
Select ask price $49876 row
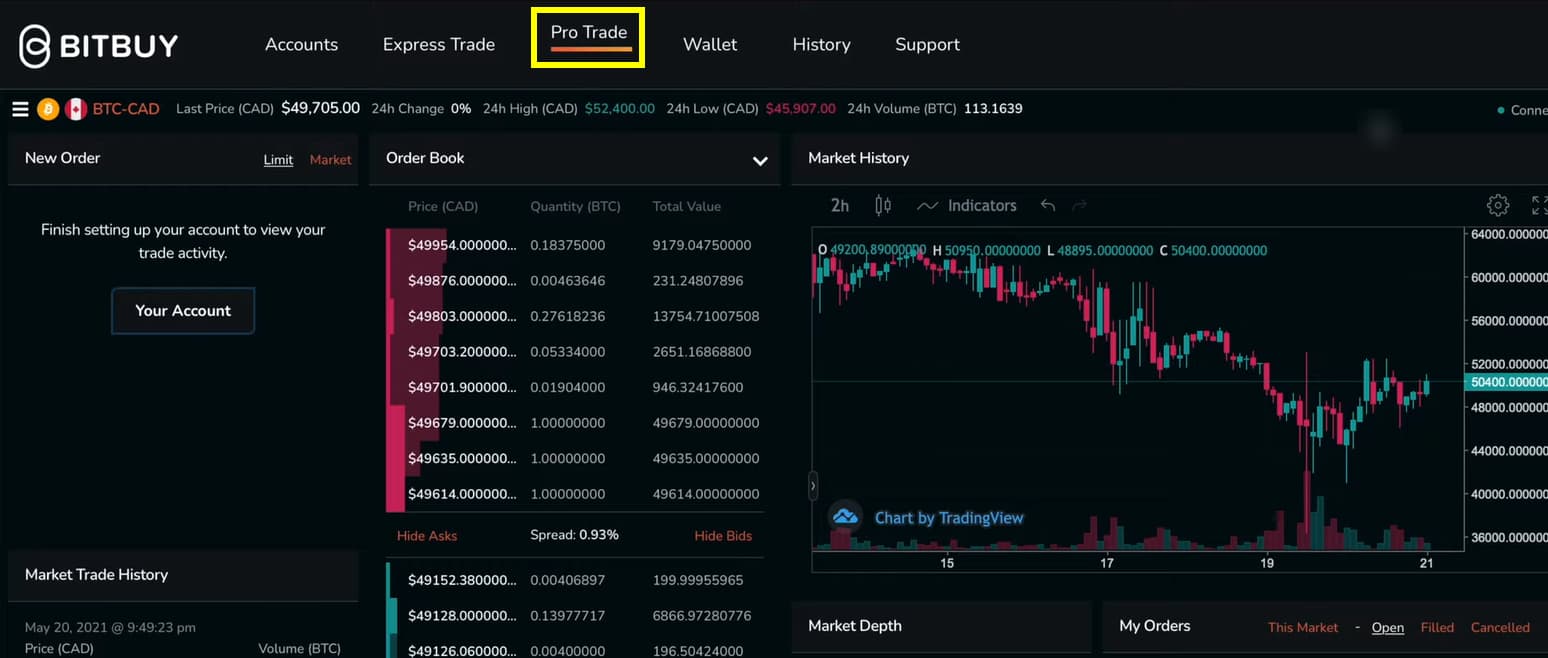click(x=575, y=281)
